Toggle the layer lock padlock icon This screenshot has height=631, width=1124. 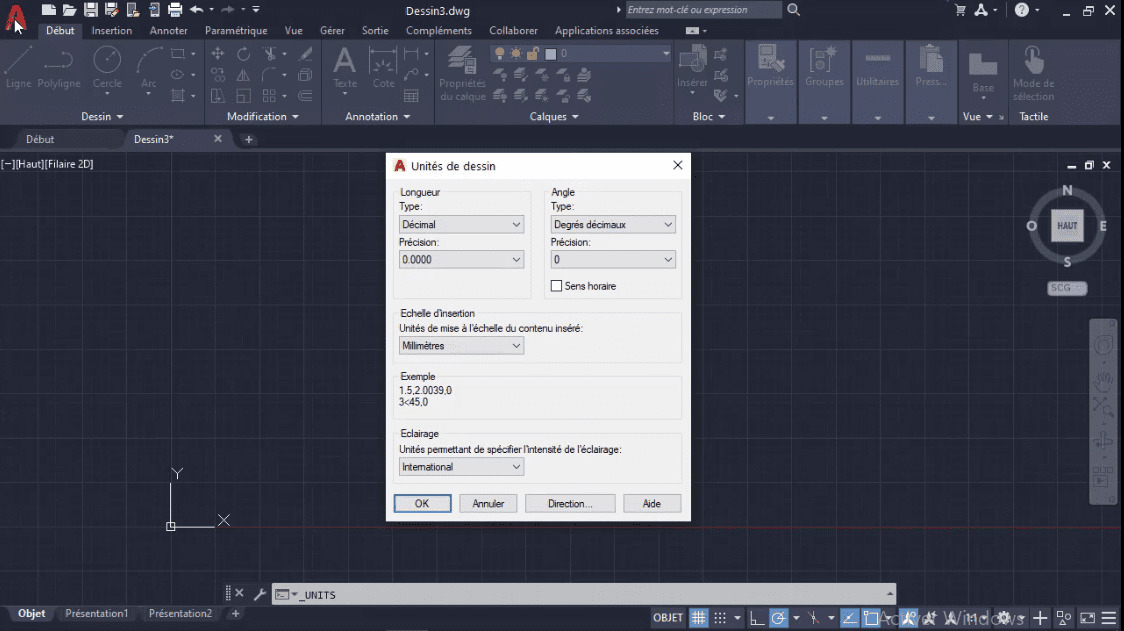[533, 54]
